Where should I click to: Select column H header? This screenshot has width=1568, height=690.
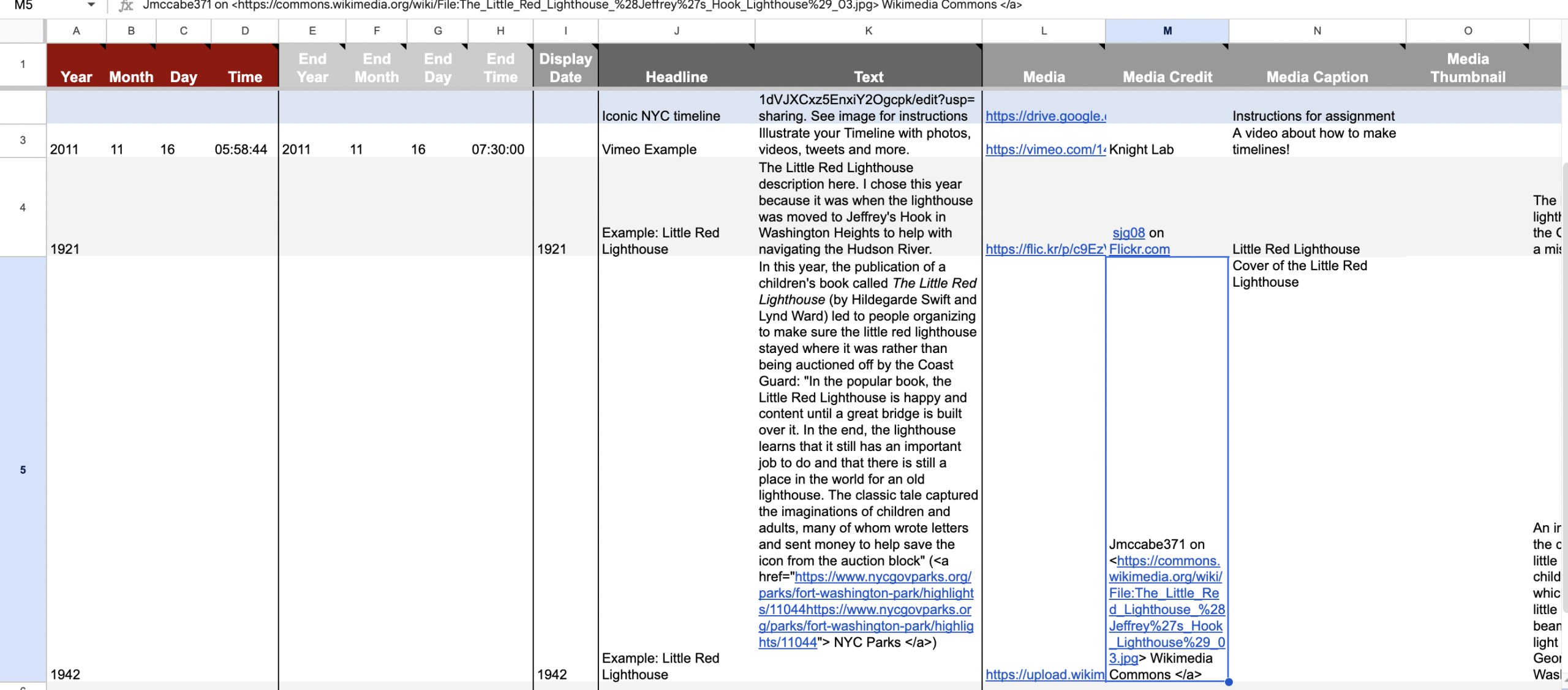pos(500,31)
